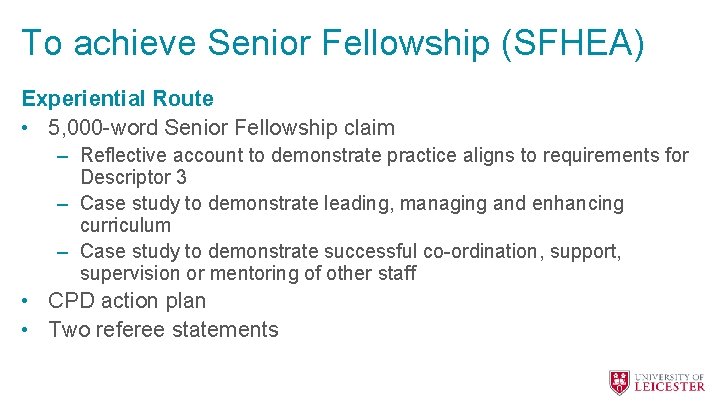Screen dimensions: 720x405
Task: Click the 'Descriptor 3' text
Action: point(133,177)
